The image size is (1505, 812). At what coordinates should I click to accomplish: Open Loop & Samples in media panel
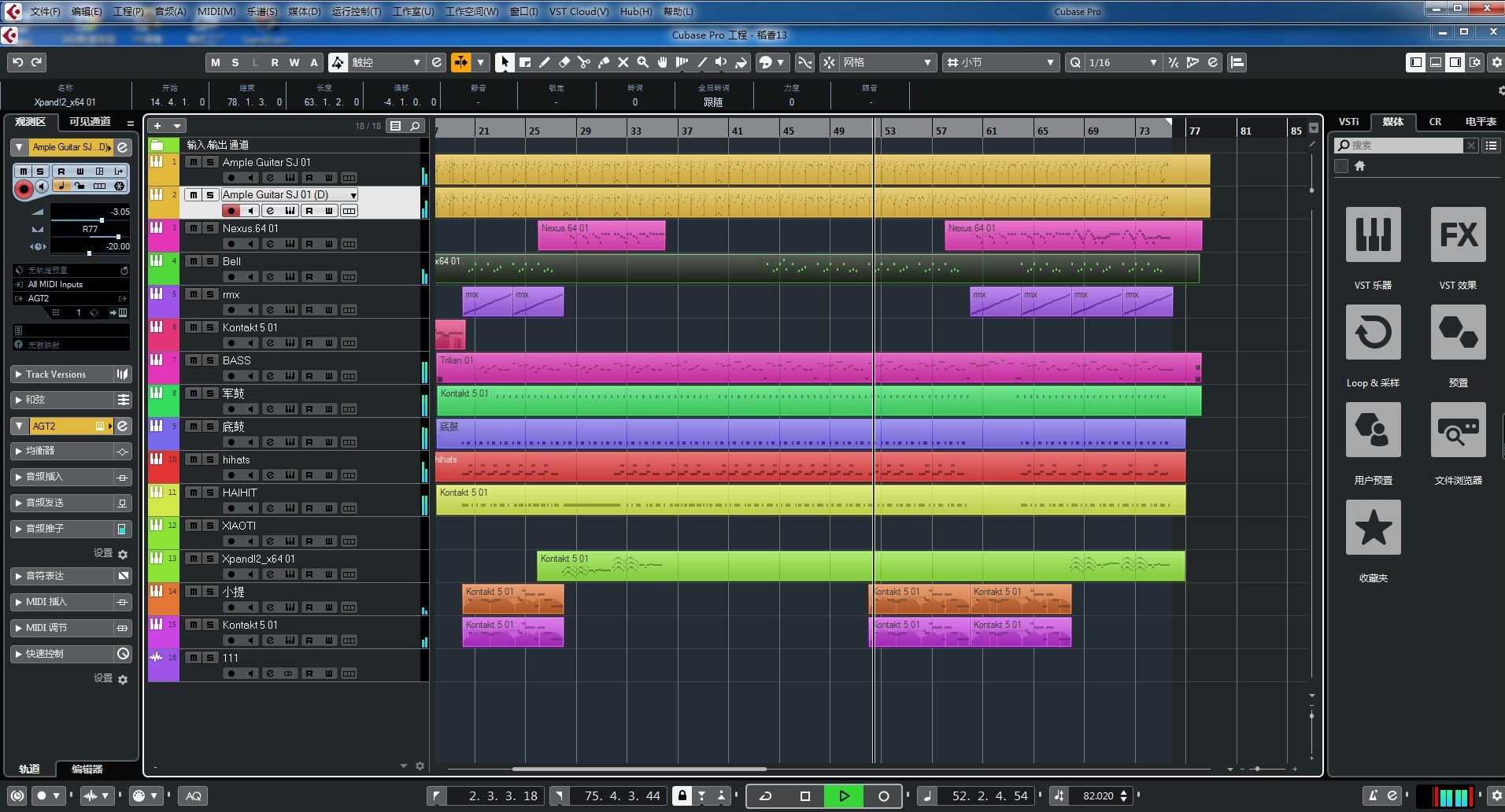(1373, 332)
